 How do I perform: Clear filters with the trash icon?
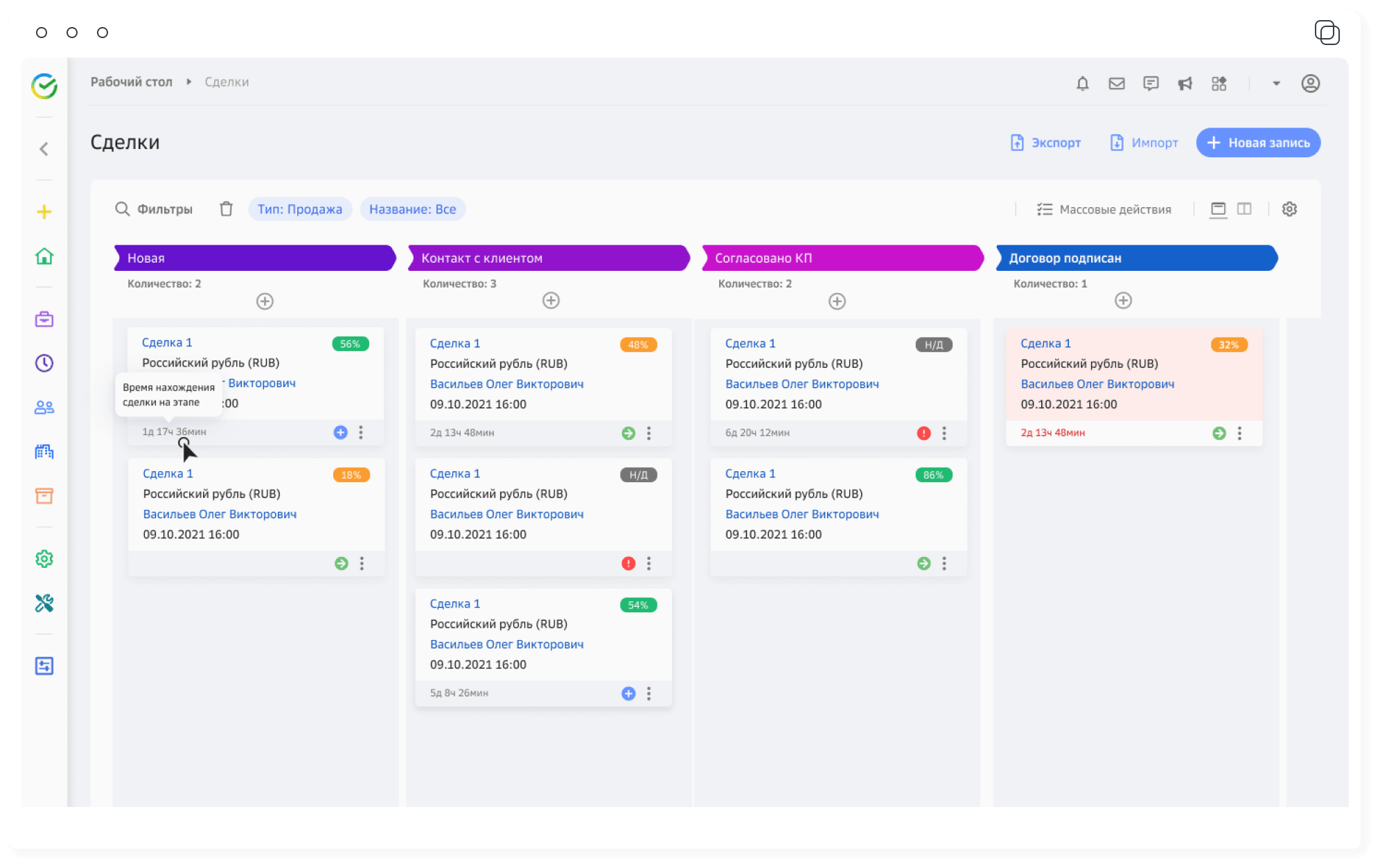(x=226, y=209)
